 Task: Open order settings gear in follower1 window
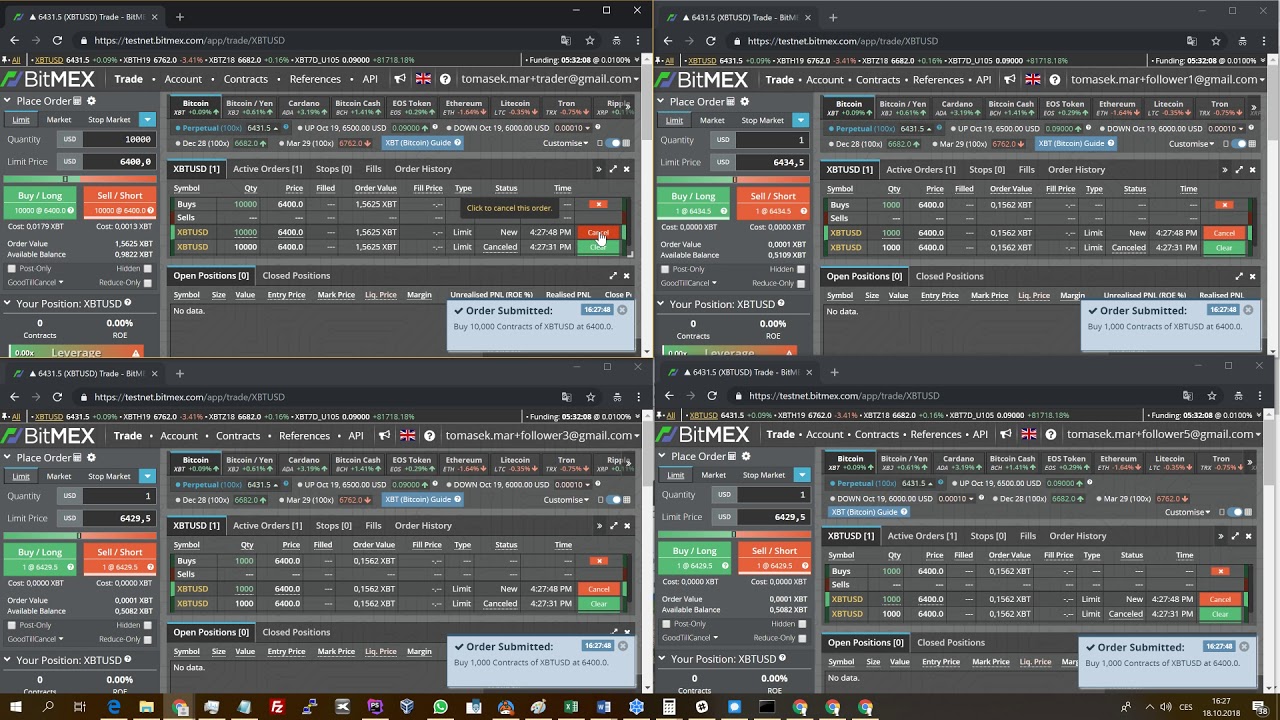[745, 102]
